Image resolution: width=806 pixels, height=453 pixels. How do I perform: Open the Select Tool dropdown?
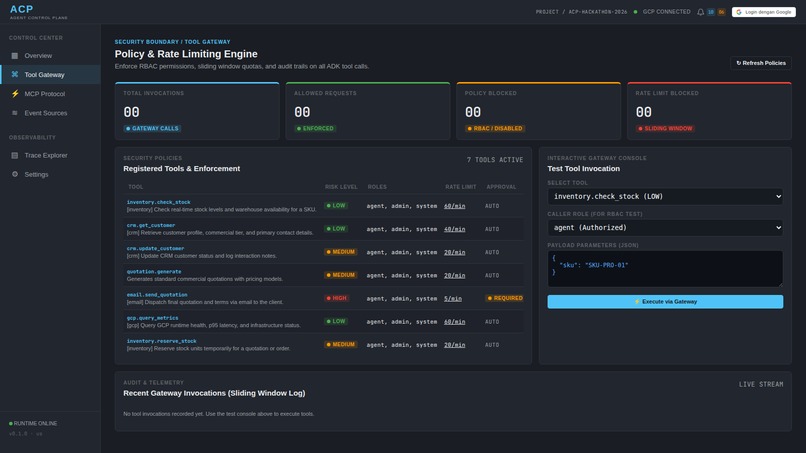(665, 196)
